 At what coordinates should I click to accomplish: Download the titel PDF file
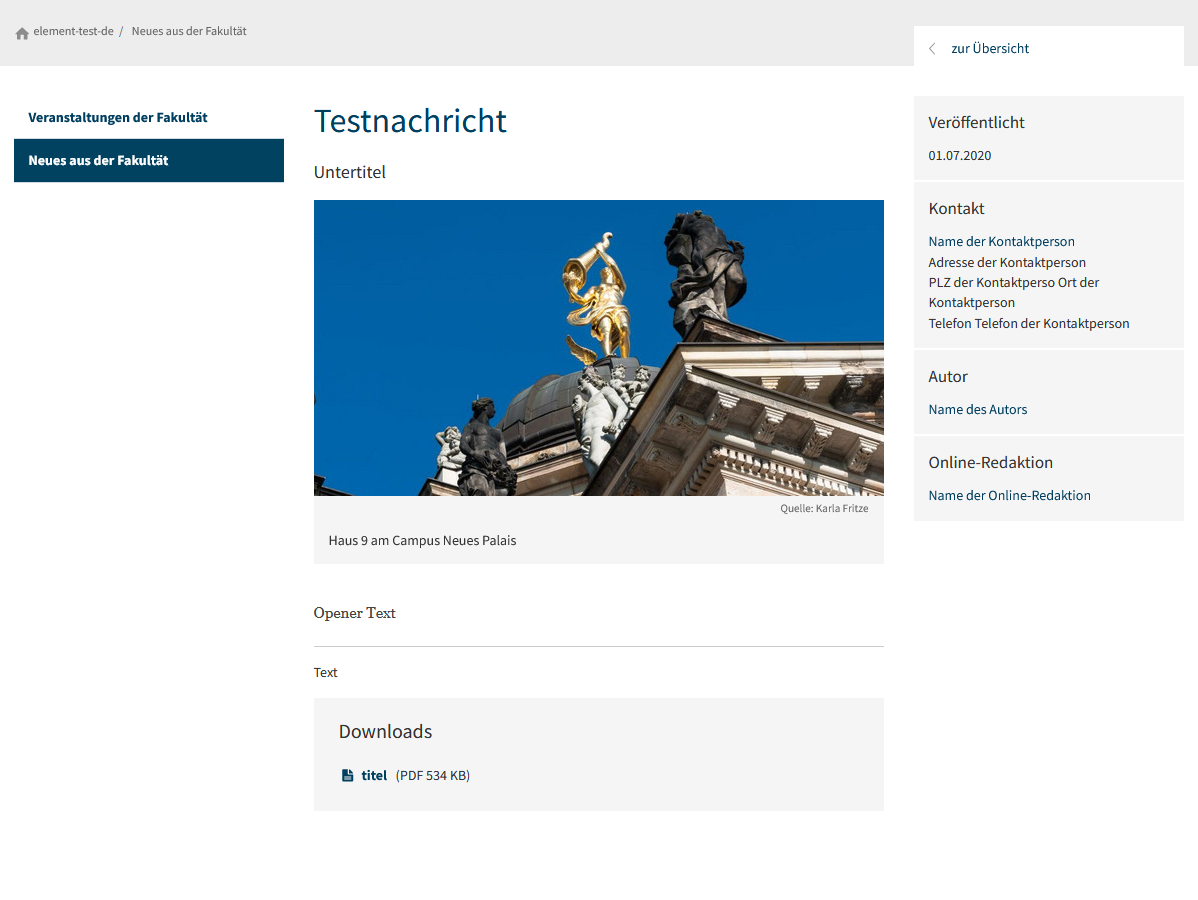[374, 775]
